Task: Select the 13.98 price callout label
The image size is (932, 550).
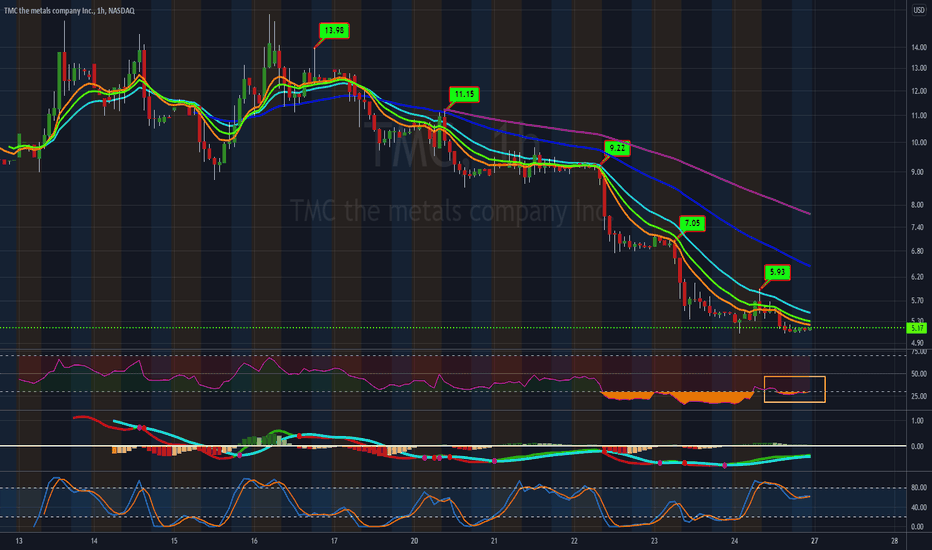Action: [334, 30]
